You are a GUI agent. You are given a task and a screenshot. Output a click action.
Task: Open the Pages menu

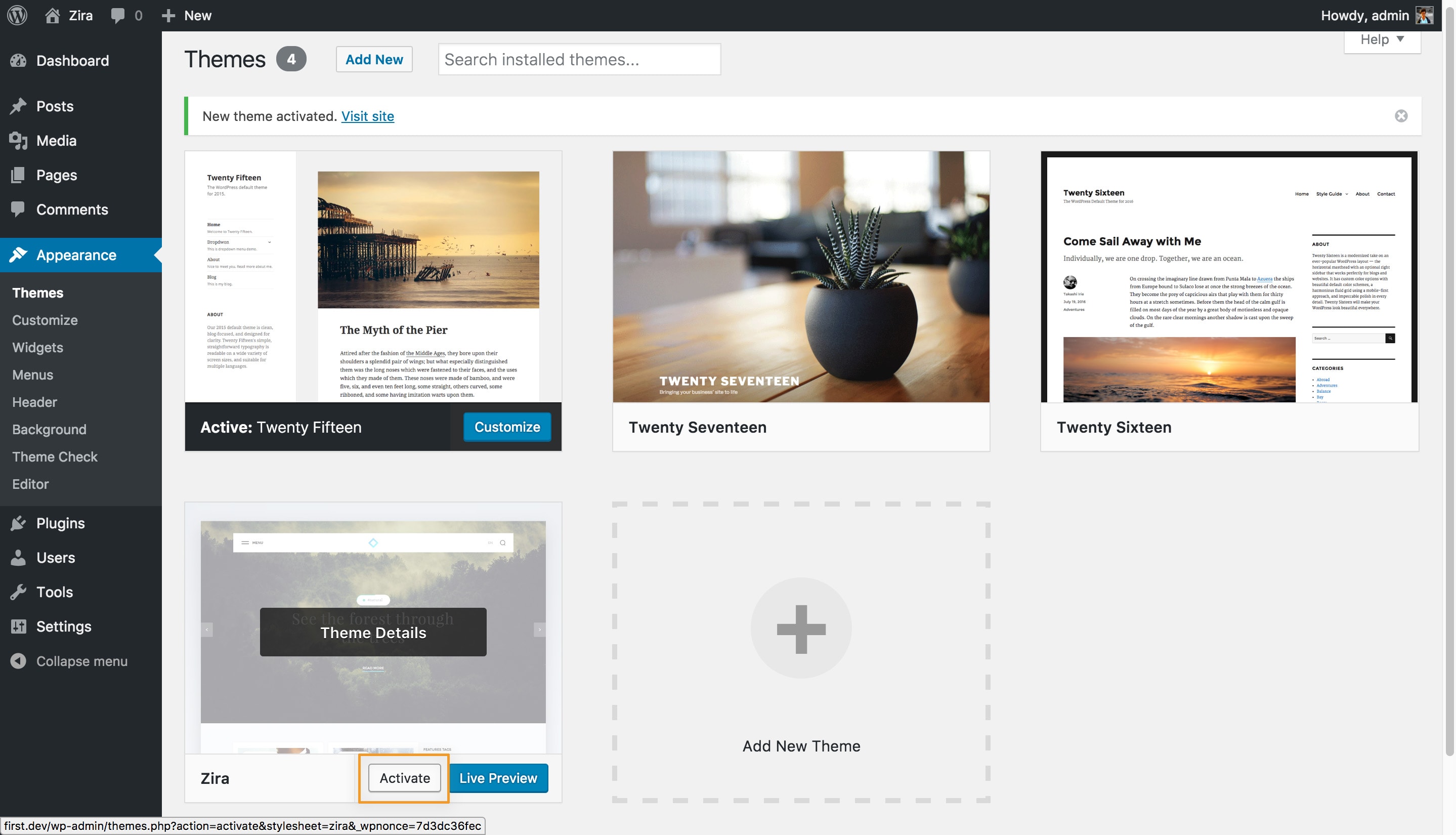pos(81,175)
